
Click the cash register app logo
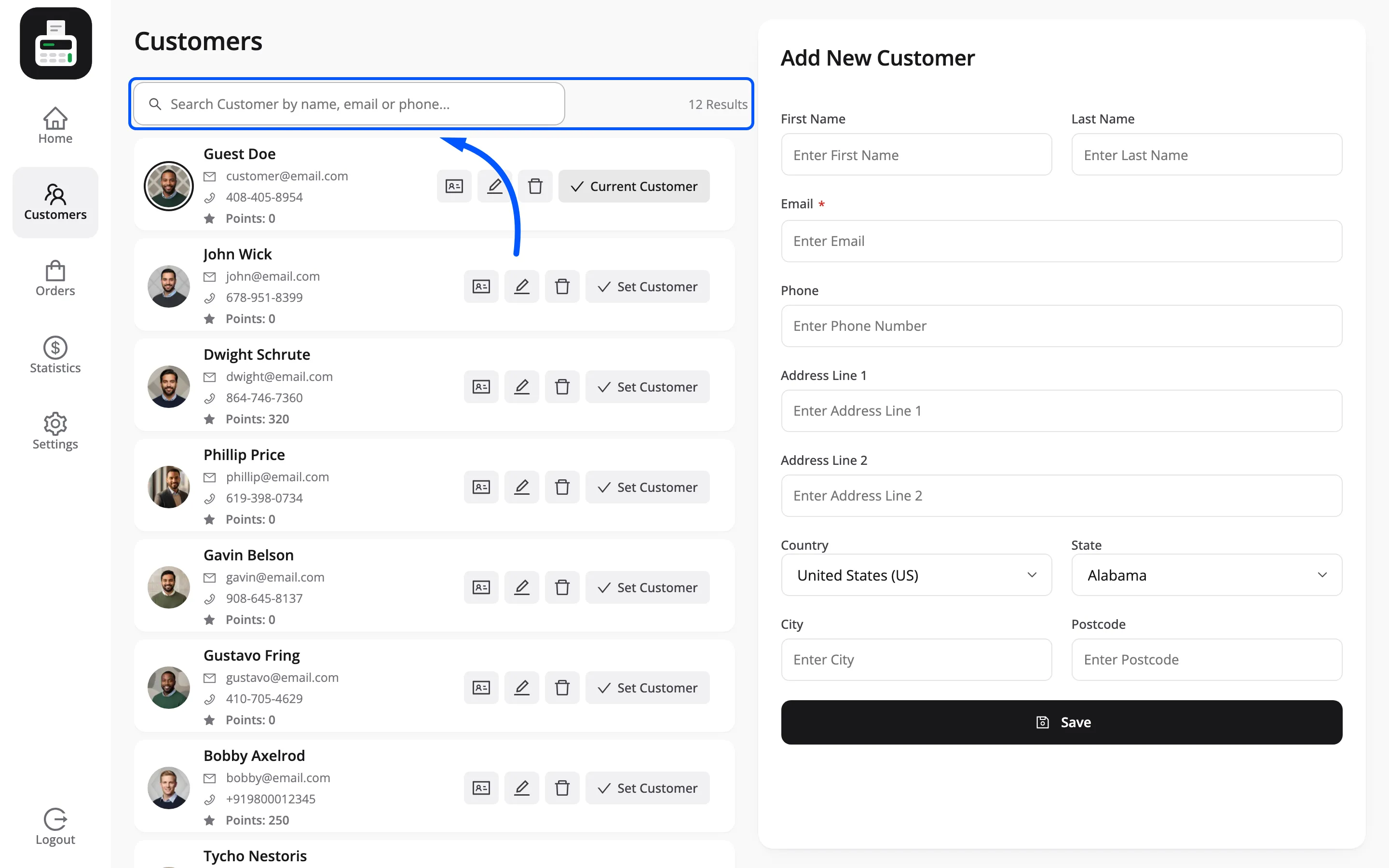(55, 43)
